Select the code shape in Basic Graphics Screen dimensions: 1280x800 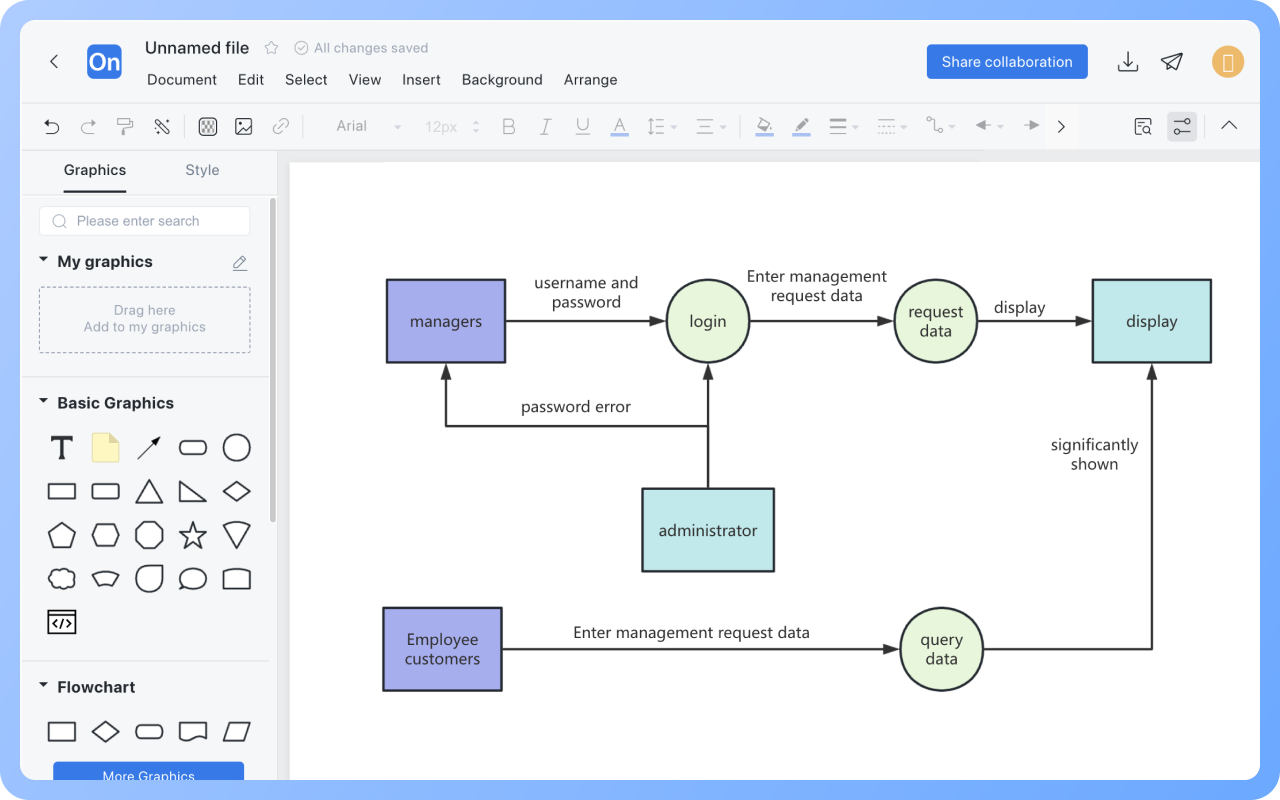[x=61, y=621]
